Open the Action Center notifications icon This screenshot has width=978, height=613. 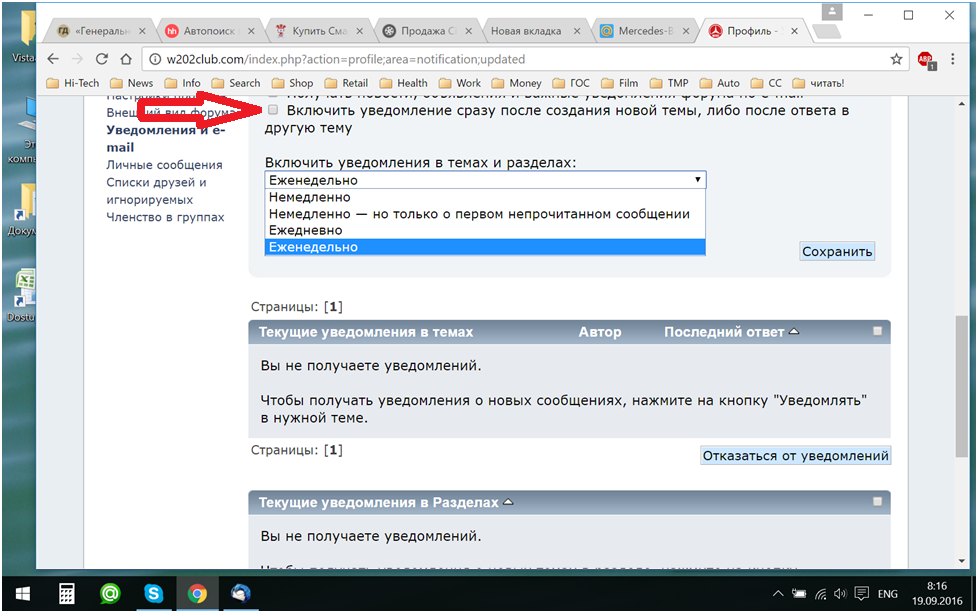click(x=862, y=594)
